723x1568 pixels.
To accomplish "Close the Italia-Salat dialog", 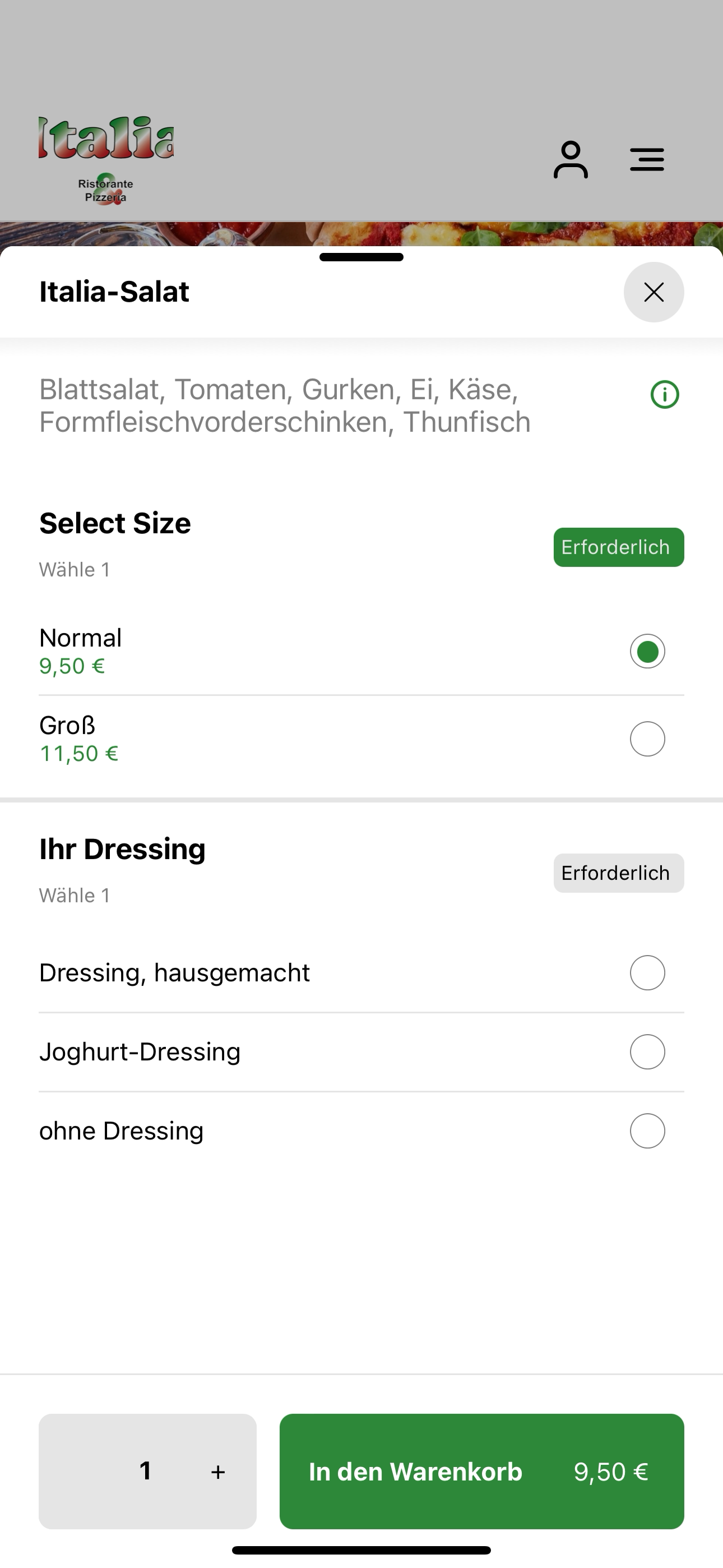I will tap(654, 292).
